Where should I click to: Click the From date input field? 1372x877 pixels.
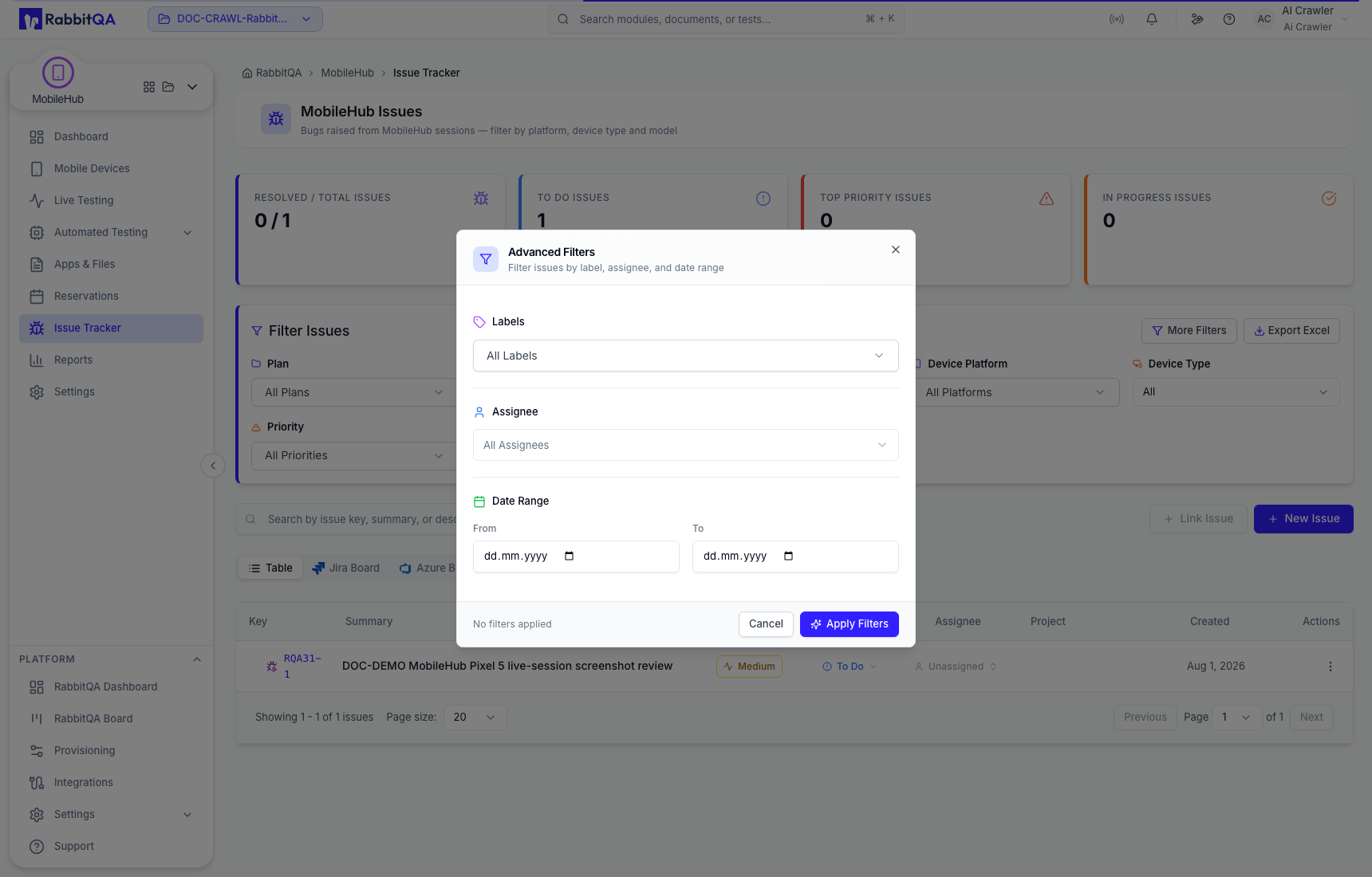(576, 556)
